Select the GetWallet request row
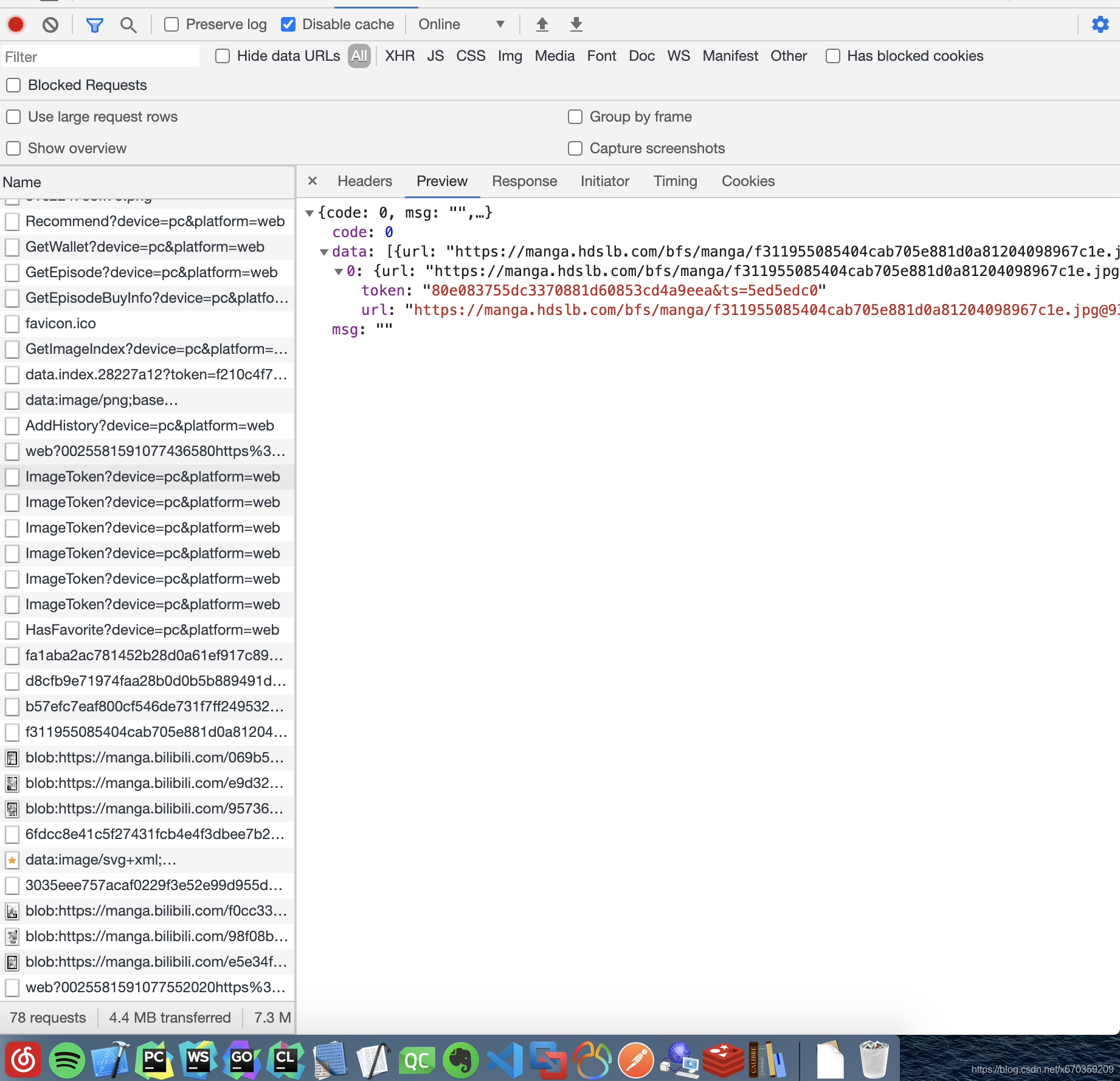The height and width of the screenshot is (1081, 1120). tap(147, 247)
